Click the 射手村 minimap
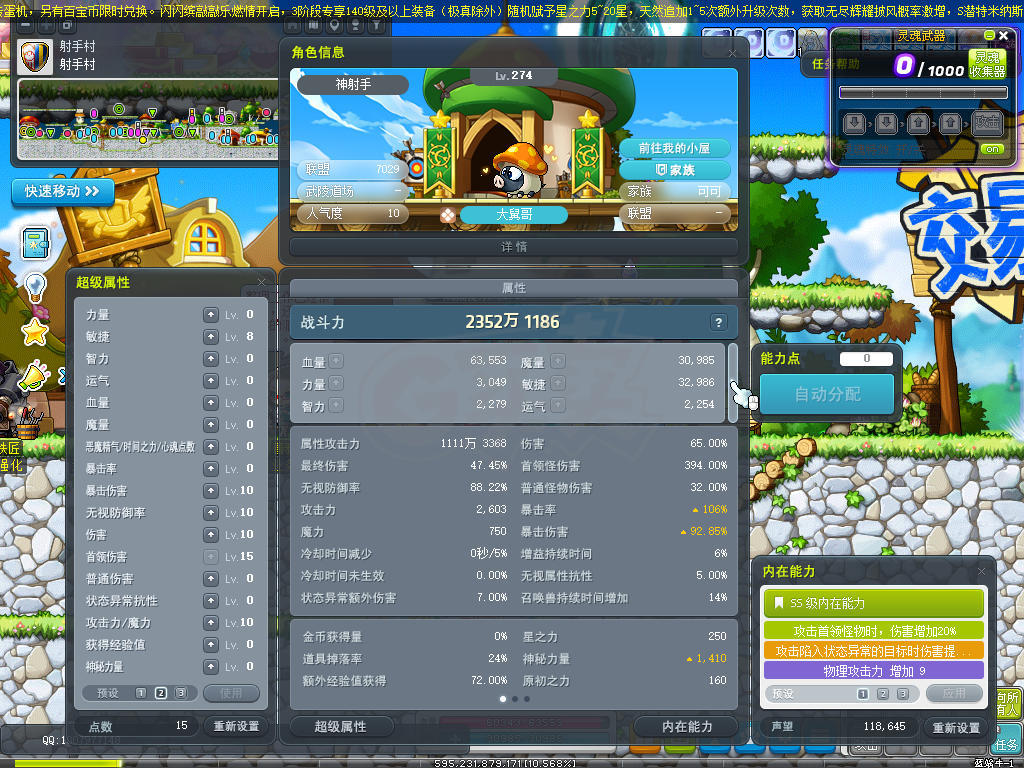1024x768 pixels. click(x=148, y=120)
